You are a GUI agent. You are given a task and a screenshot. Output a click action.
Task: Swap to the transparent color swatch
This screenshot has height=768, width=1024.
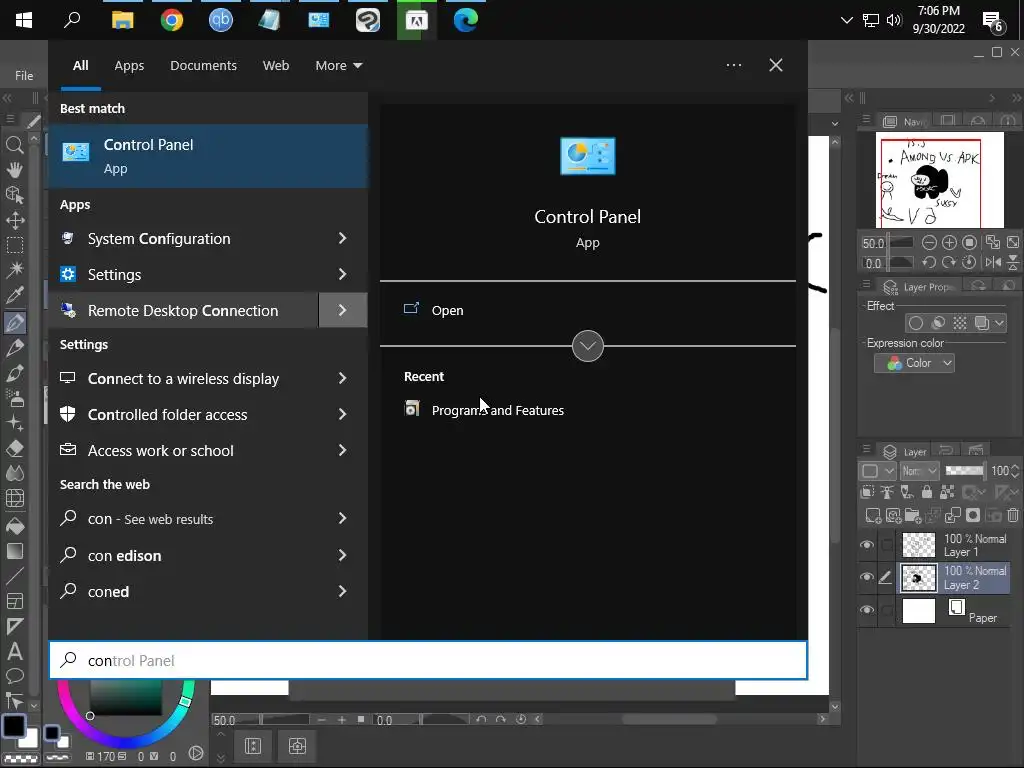(x=21, y=758)
